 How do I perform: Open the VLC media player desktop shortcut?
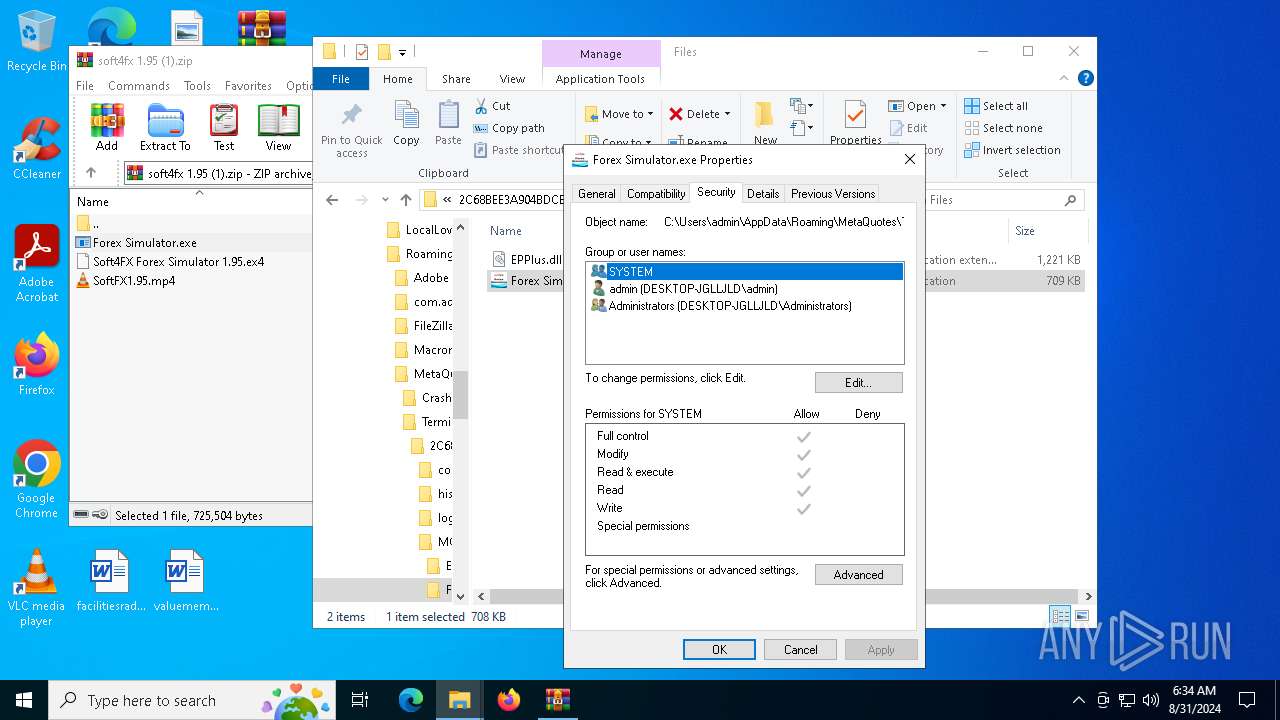point(36,589)
